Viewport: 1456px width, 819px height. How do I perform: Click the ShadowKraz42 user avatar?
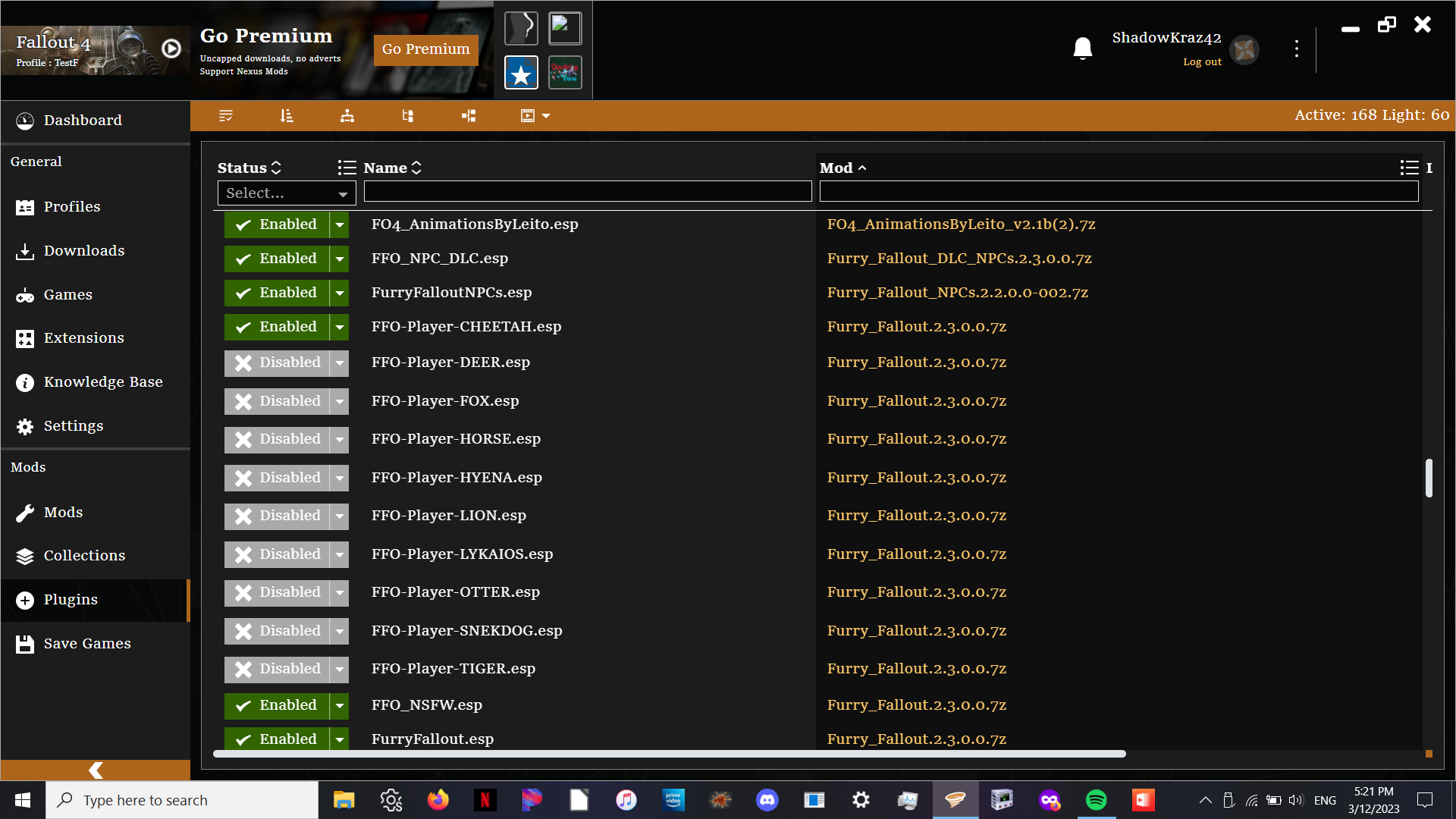pyautogui.click(x=1244, y=50)
